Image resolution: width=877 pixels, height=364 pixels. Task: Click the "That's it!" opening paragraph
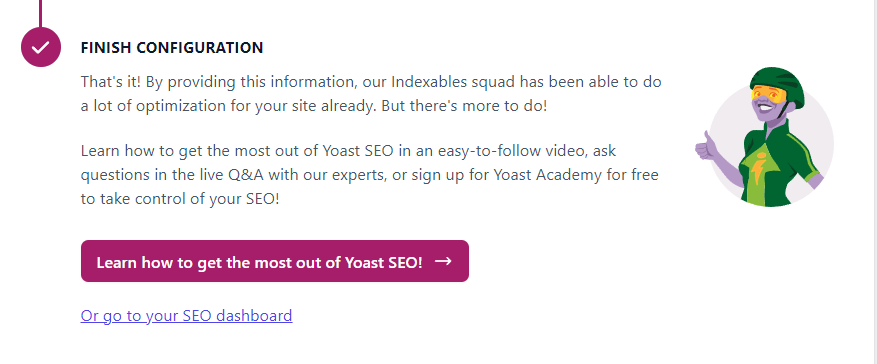pyautogui.click(x=371, y=93)
